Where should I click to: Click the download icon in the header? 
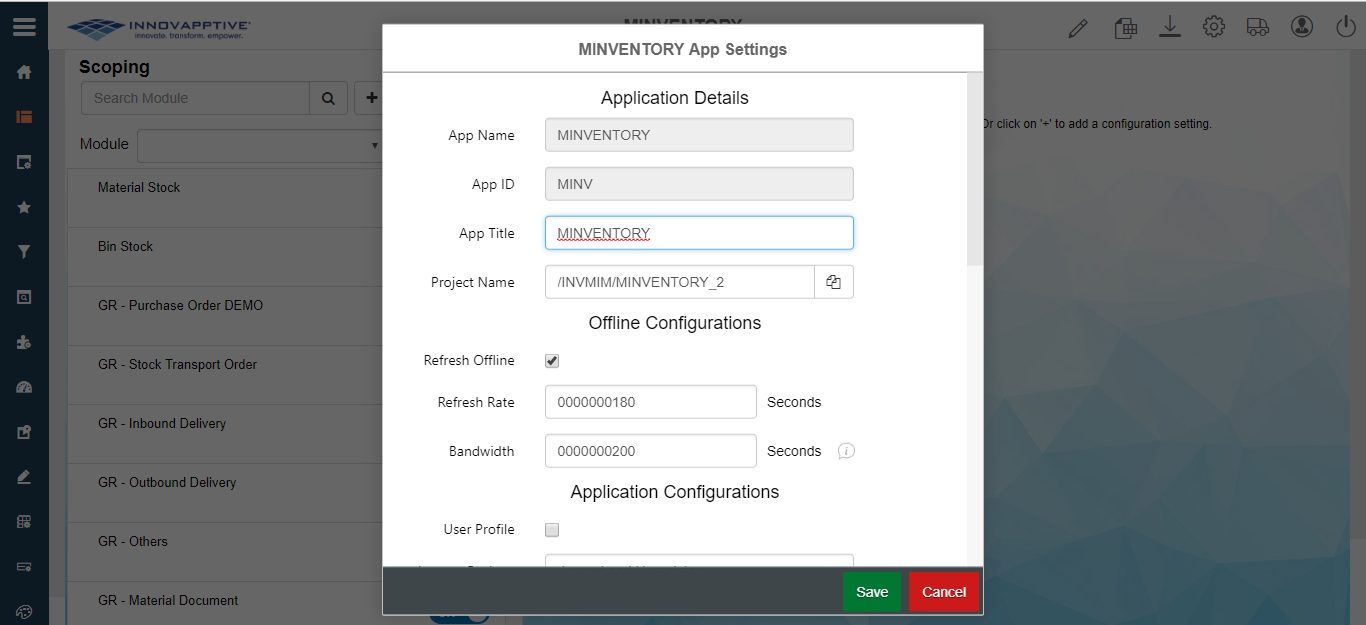tap(1170, 27)
